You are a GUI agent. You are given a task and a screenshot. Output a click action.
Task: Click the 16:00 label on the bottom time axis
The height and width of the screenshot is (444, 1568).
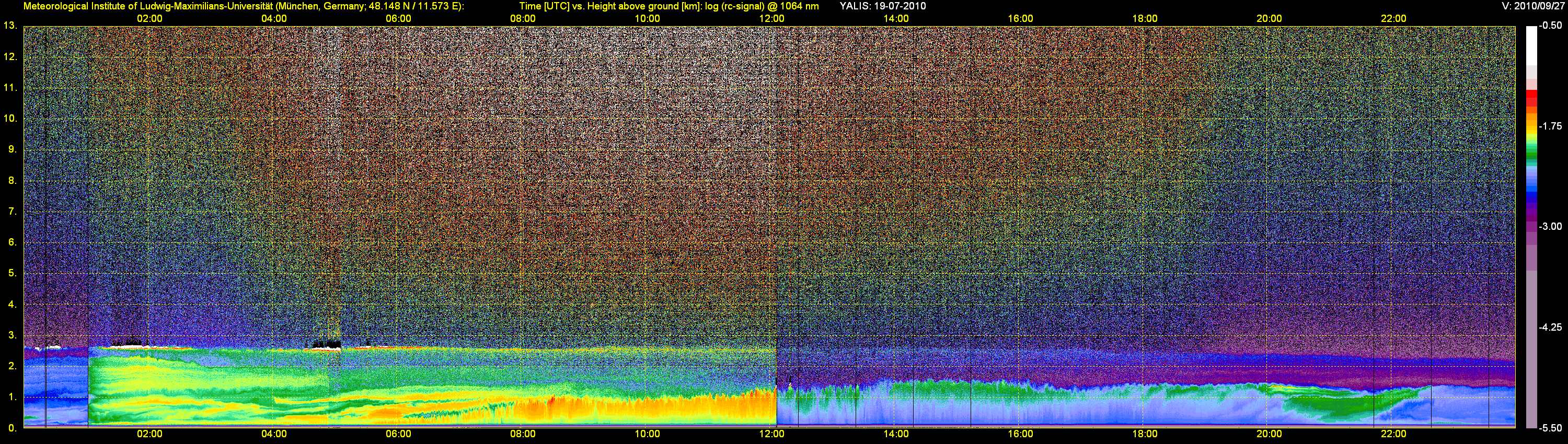1020,434
